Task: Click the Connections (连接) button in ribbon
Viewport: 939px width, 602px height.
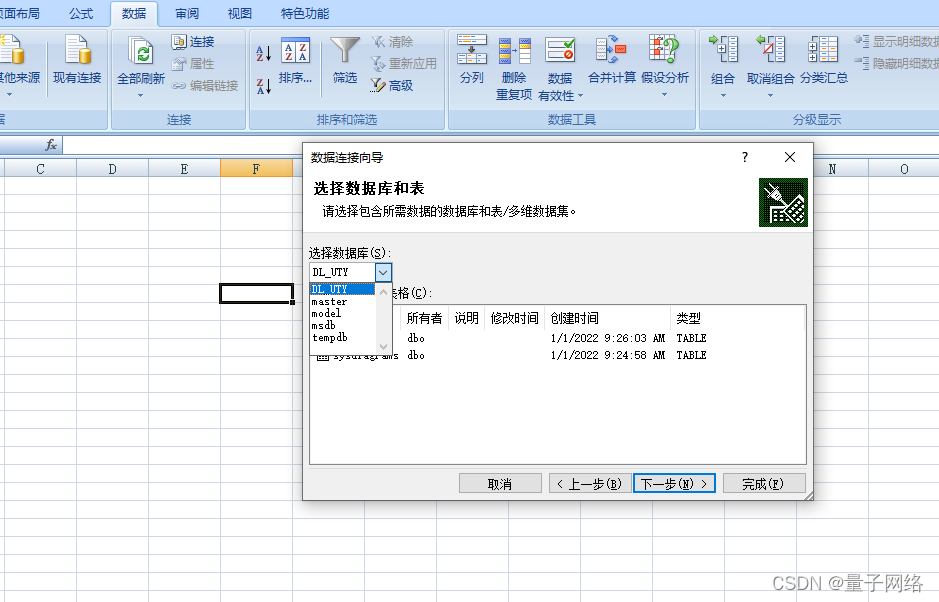Action: [193, 42]
